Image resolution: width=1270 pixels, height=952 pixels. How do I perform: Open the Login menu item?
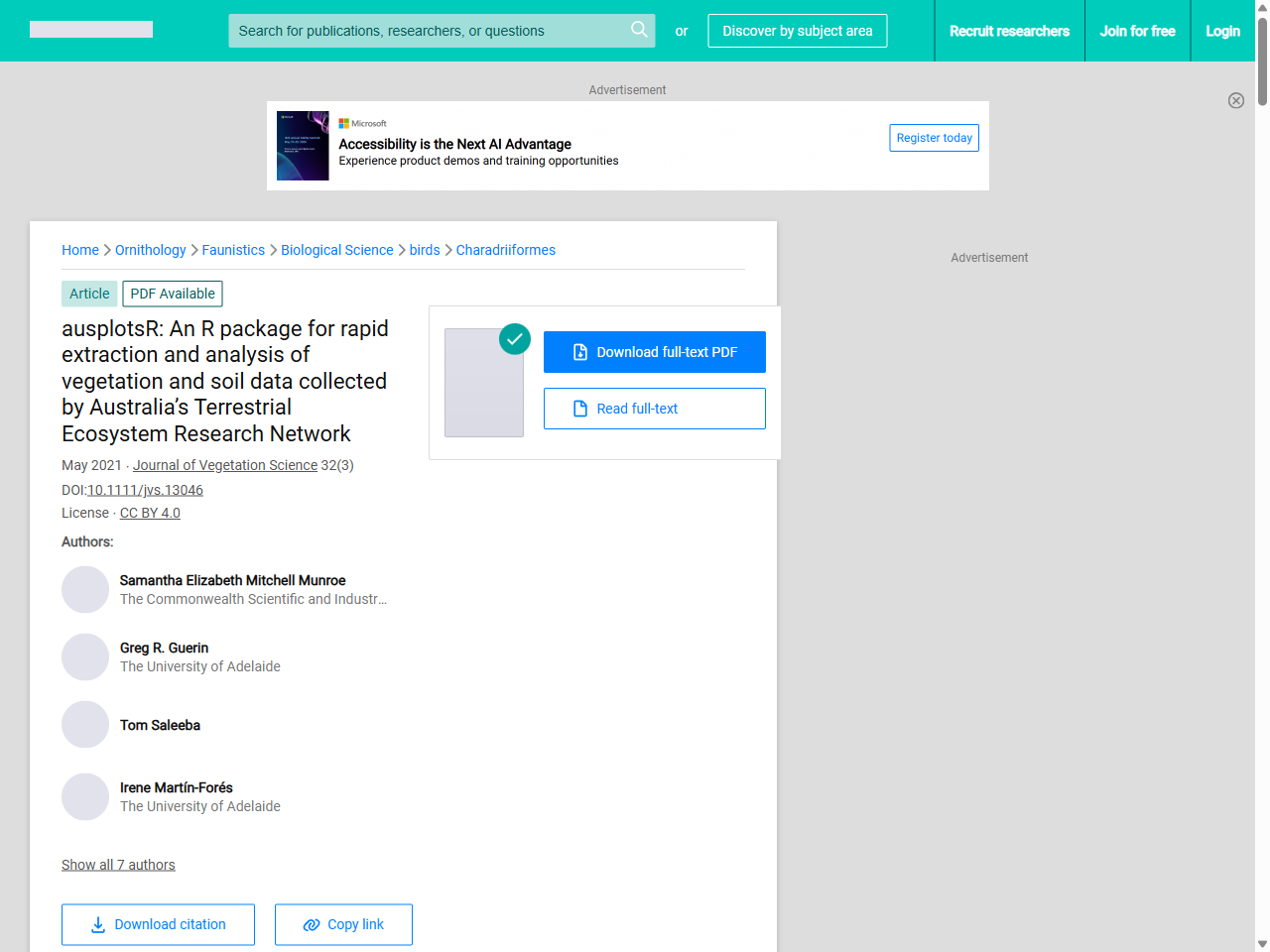1222,31
